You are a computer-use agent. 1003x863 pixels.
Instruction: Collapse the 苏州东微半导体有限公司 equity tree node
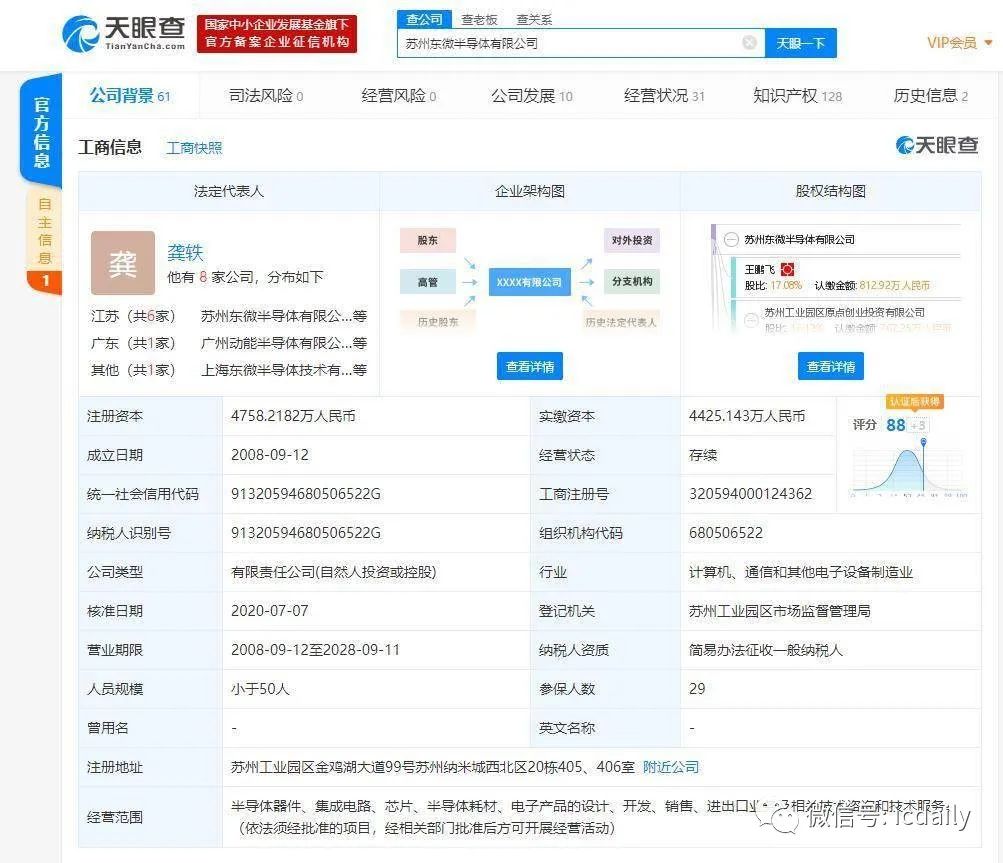click(x=731, y=240)
